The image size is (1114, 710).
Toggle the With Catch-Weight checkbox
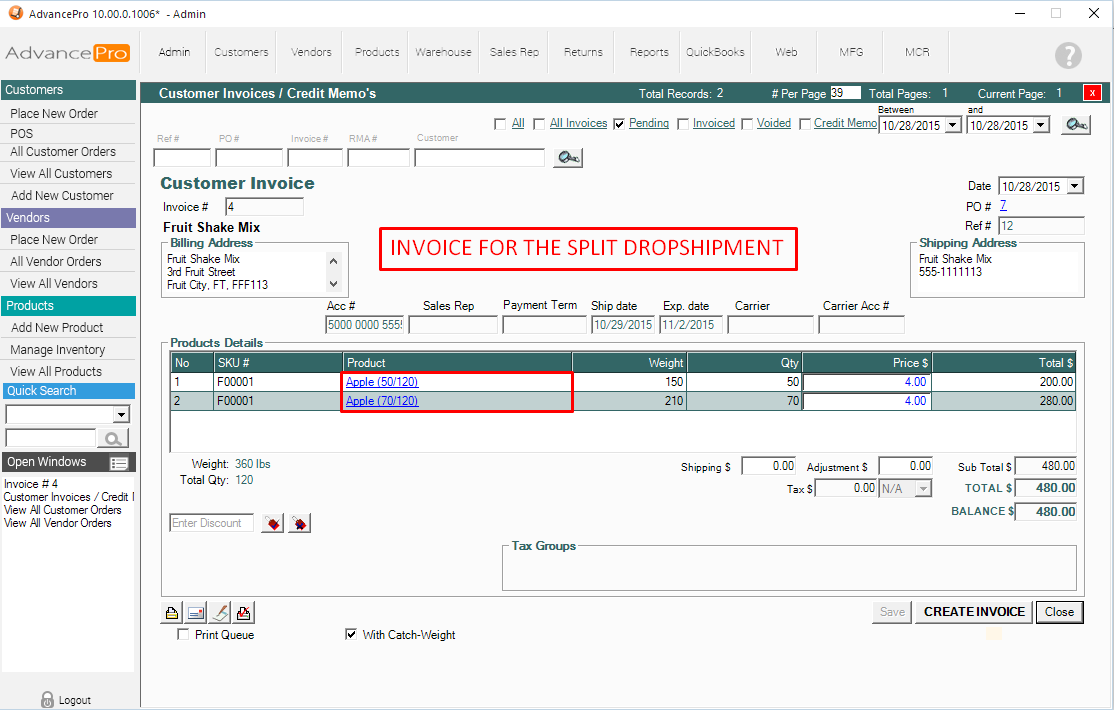351,635
